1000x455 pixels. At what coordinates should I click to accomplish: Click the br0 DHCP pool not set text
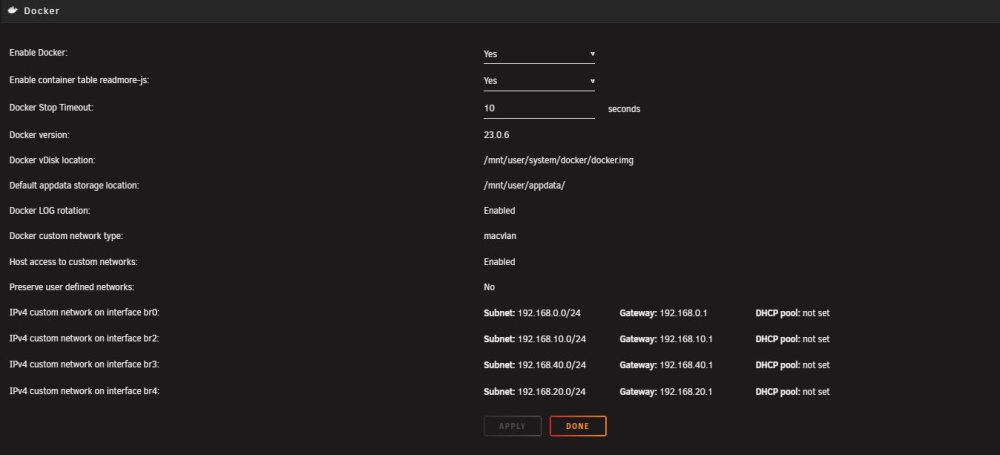coord(816,313)
